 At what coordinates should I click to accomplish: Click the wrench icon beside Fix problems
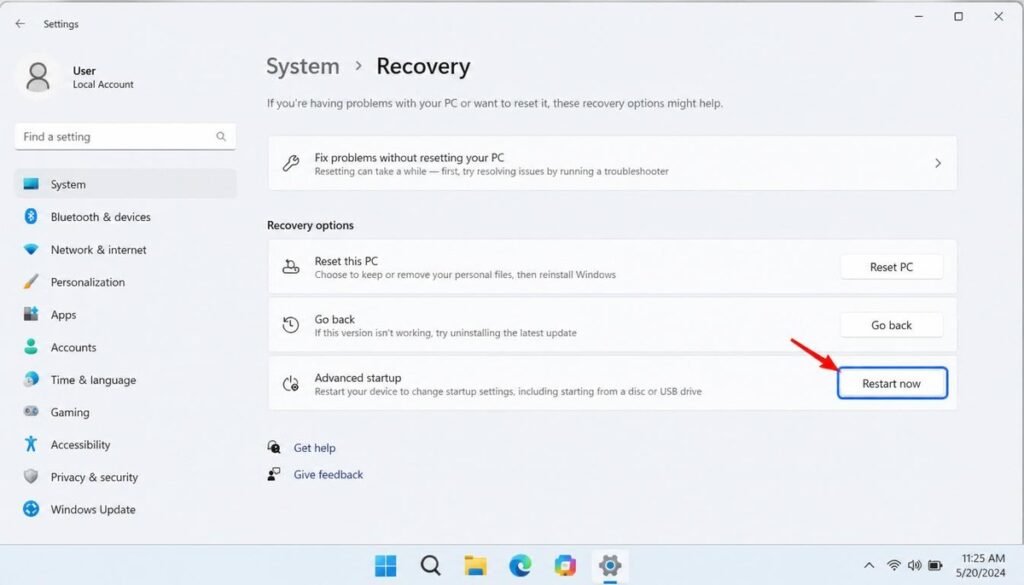[x=291, y=163]
